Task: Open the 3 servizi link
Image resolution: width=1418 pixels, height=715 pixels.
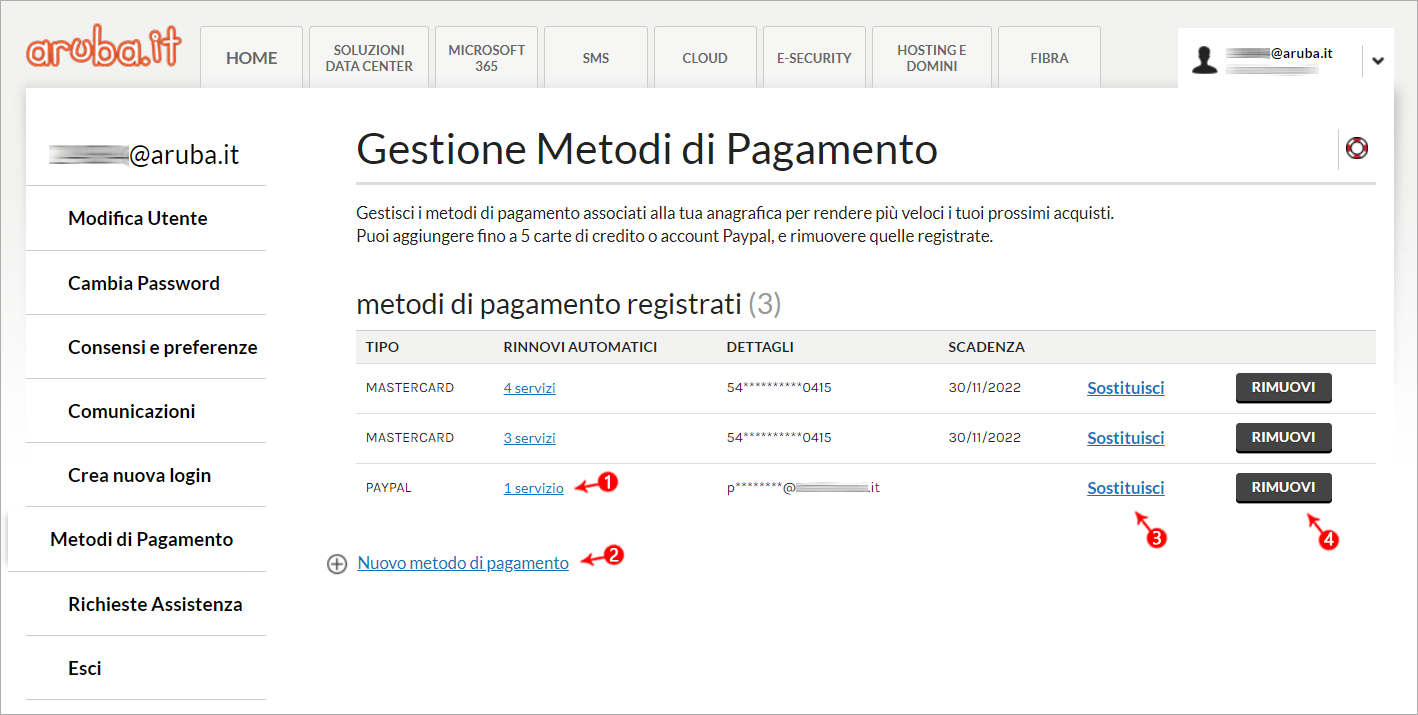Action: click(530, 438)
